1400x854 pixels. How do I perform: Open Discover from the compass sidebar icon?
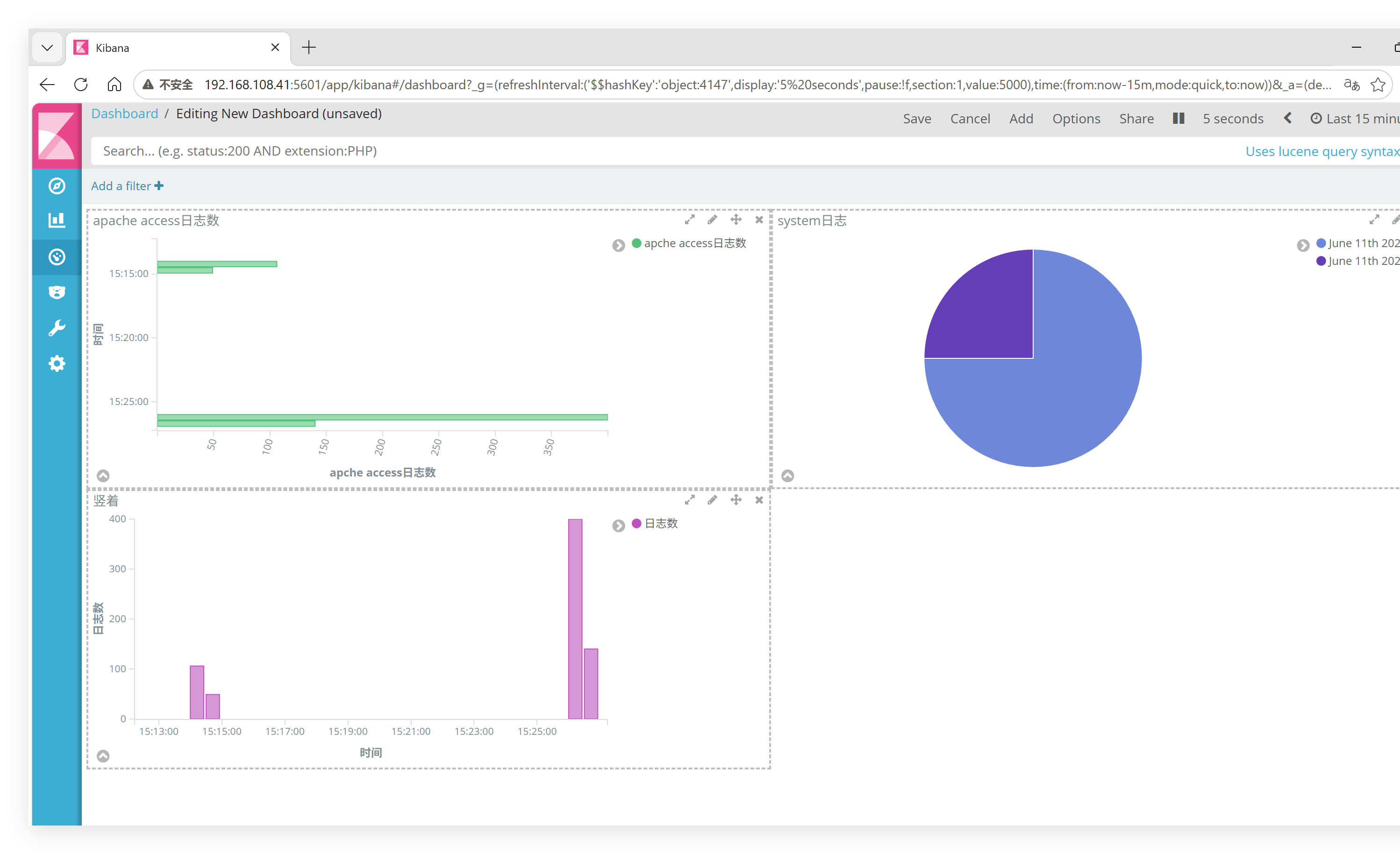pyautogui.click(x=57, y=186)
